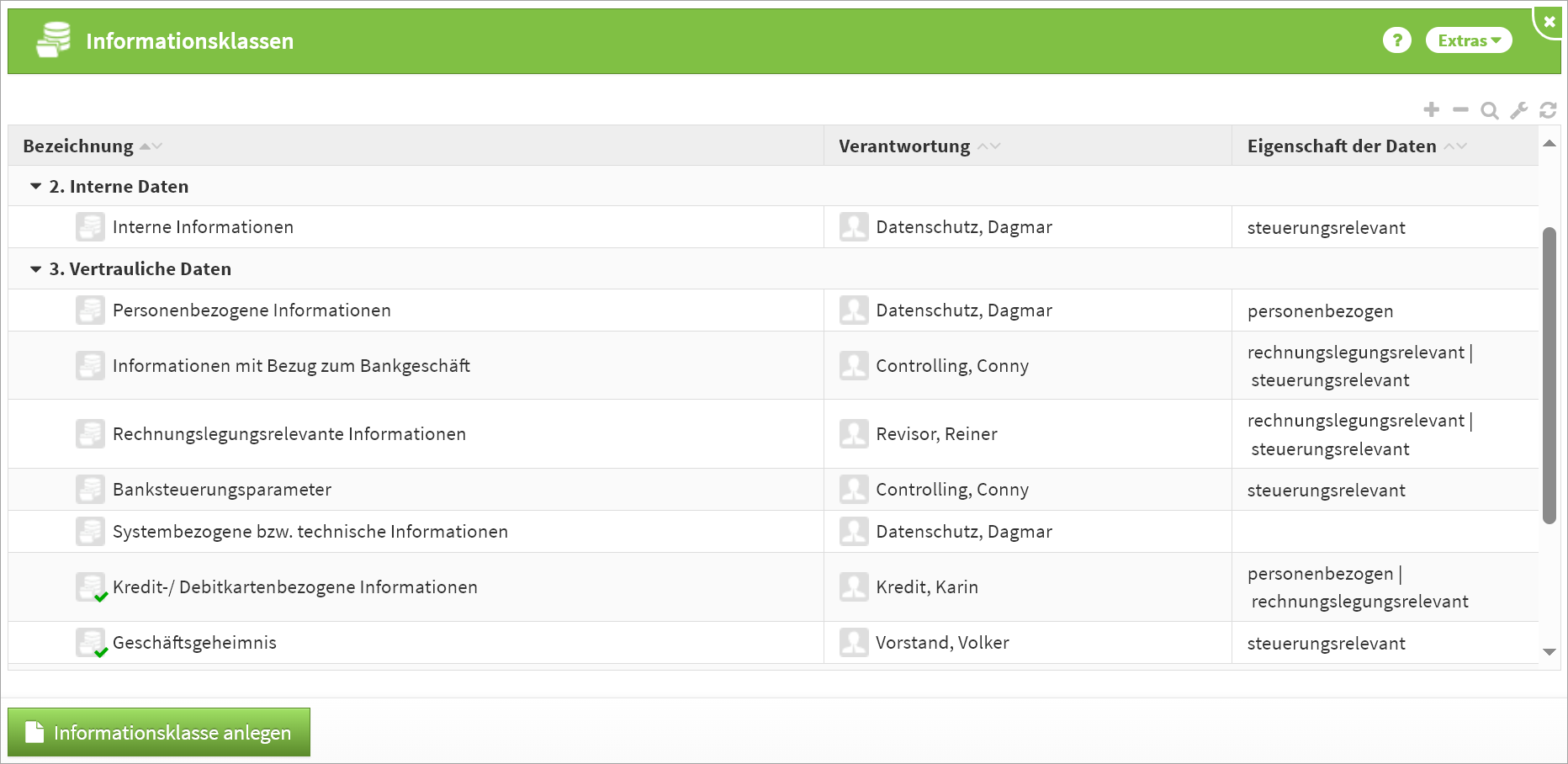Open the search magnifier icon

1489,110
